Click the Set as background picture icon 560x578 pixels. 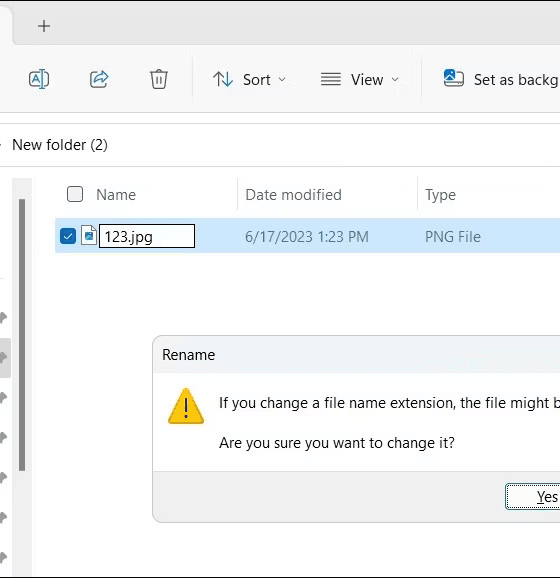coord(453,78)
